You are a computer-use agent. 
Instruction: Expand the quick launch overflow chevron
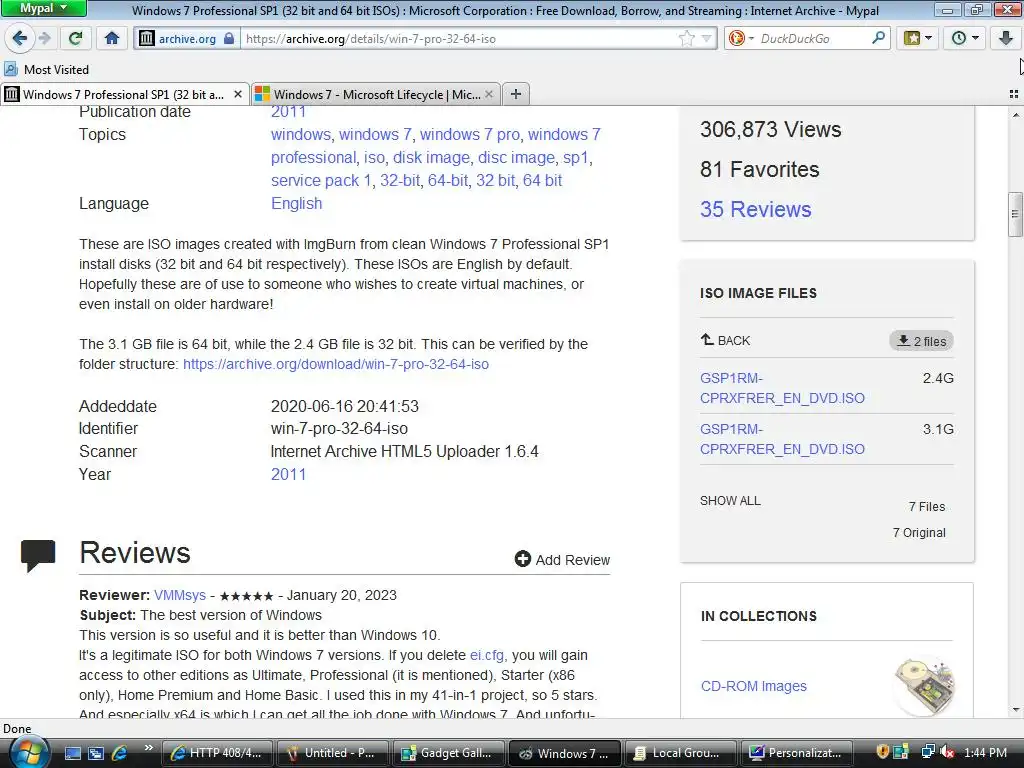click(149, 748)
